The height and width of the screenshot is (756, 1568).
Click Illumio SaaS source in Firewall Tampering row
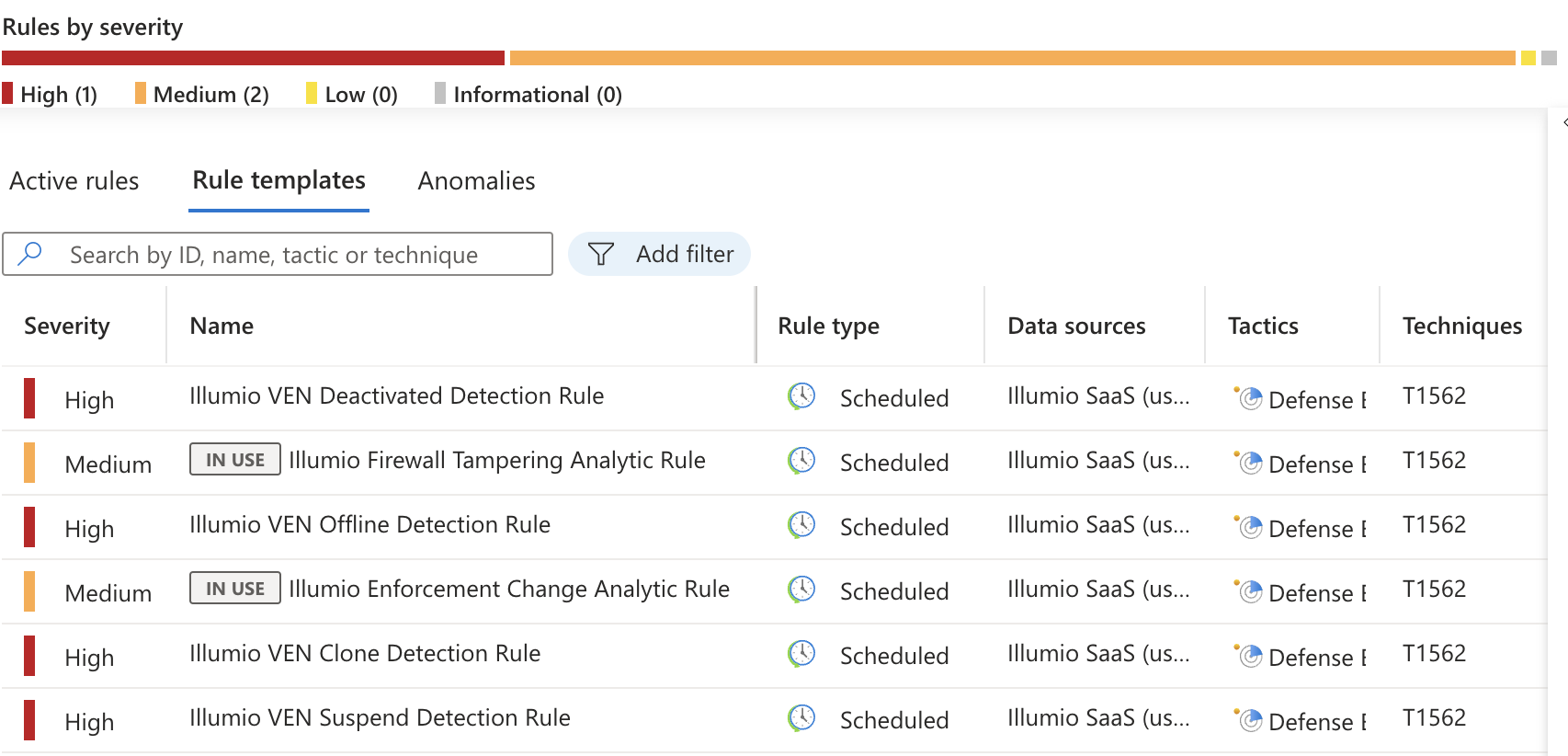pyautogui.click(x=1098, y=460)
